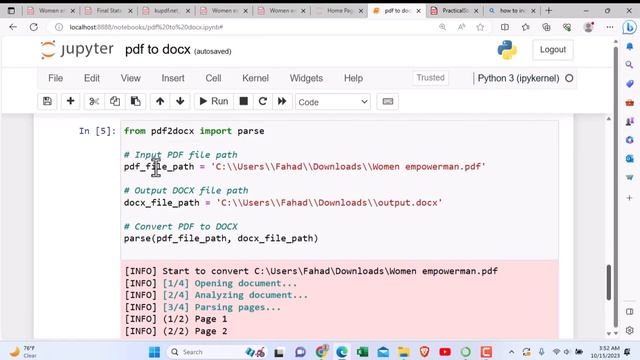Open tab actions menu icon
Viewport: 640px width, 360px height.
tap(11, 11)
